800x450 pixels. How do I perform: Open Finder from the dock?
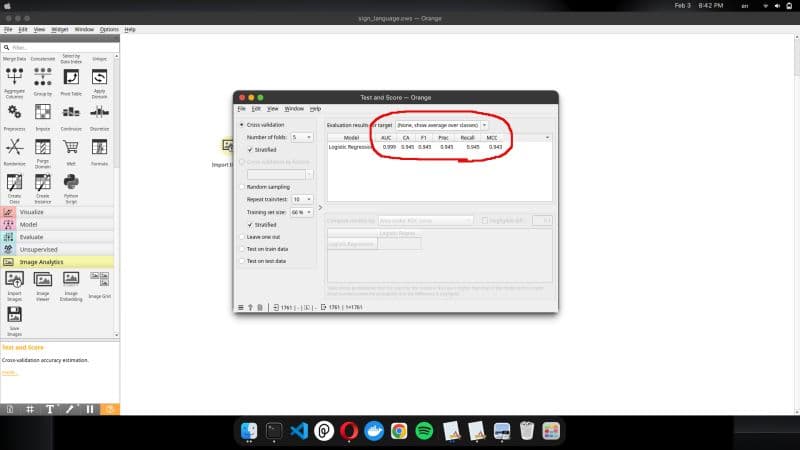point(249,431)
